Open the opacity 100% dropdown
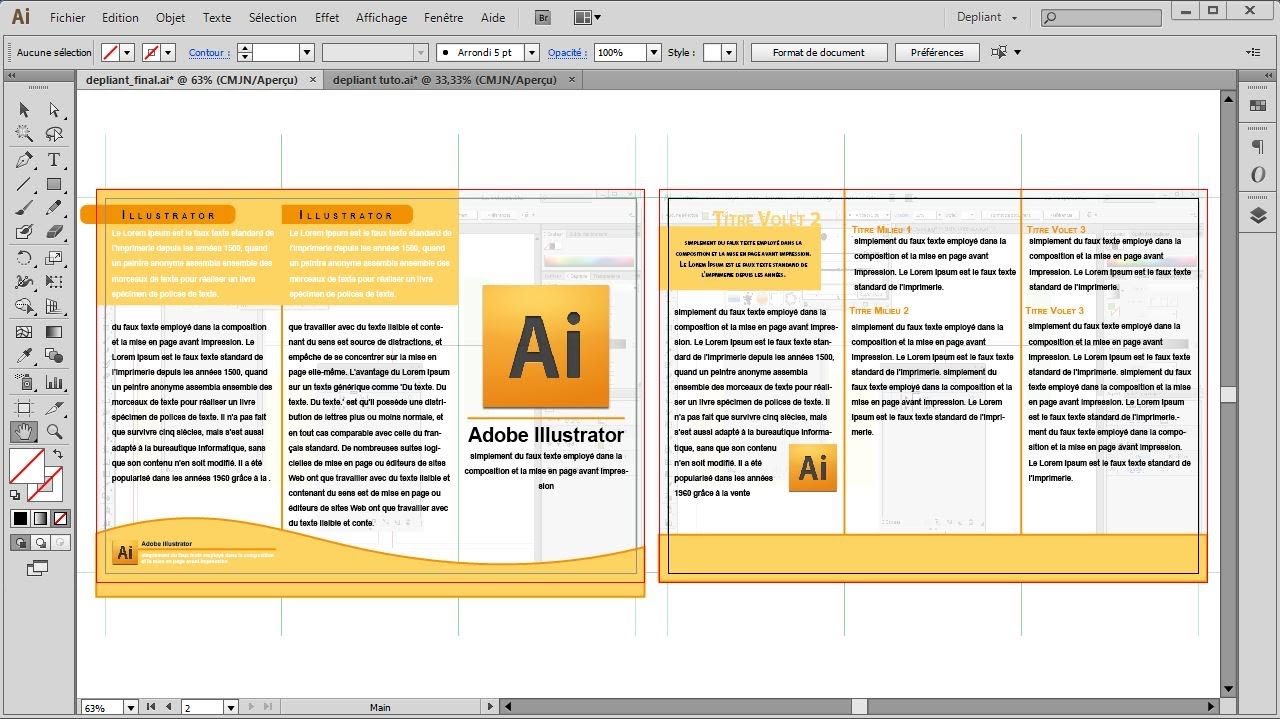Viewport: 1280px width, 719px height. pos(654,52)
